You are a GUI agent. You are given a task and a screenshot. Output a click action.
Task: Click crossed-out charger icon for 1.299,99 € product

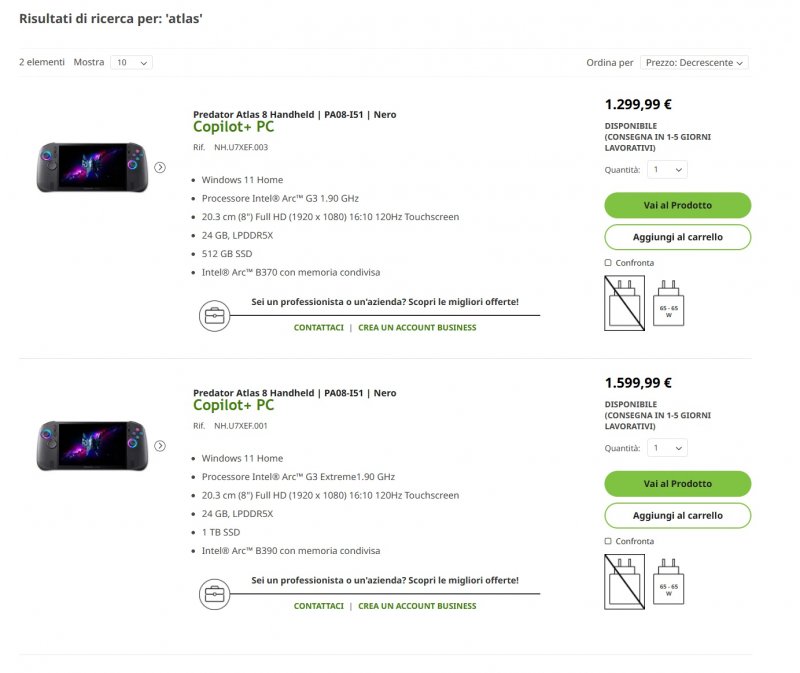(x=624, y=303)
